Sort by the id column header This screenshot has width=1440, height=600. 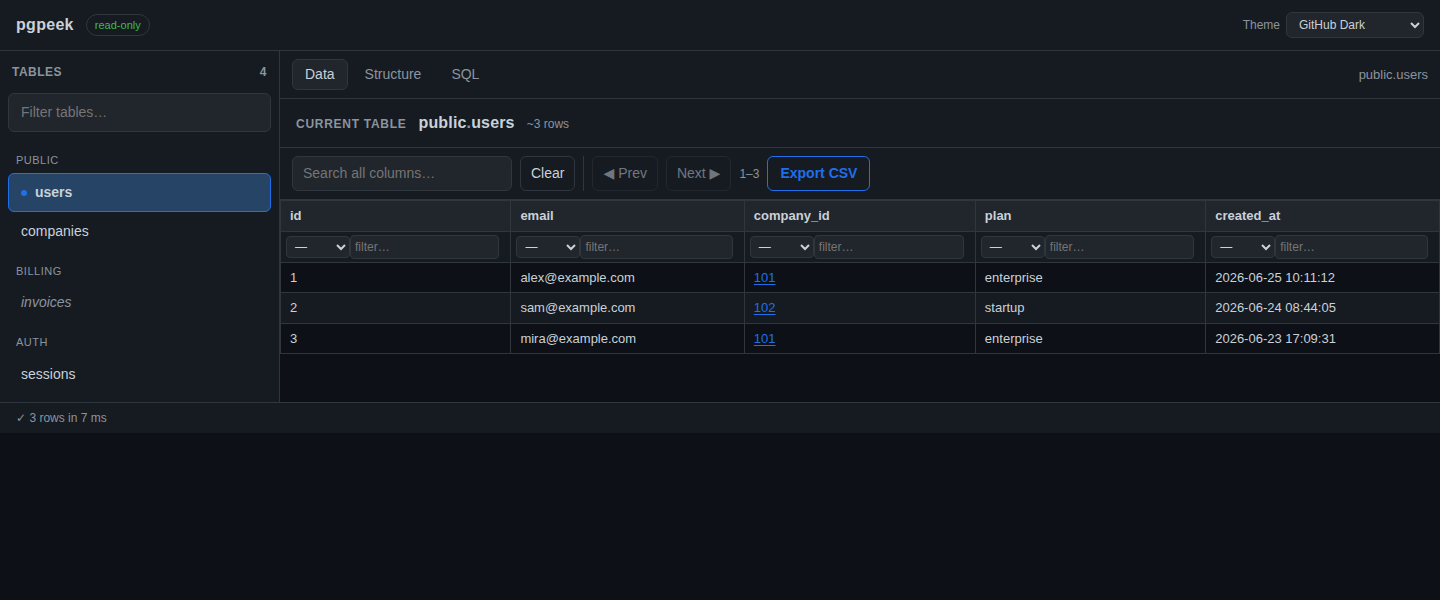pos(395,216)
